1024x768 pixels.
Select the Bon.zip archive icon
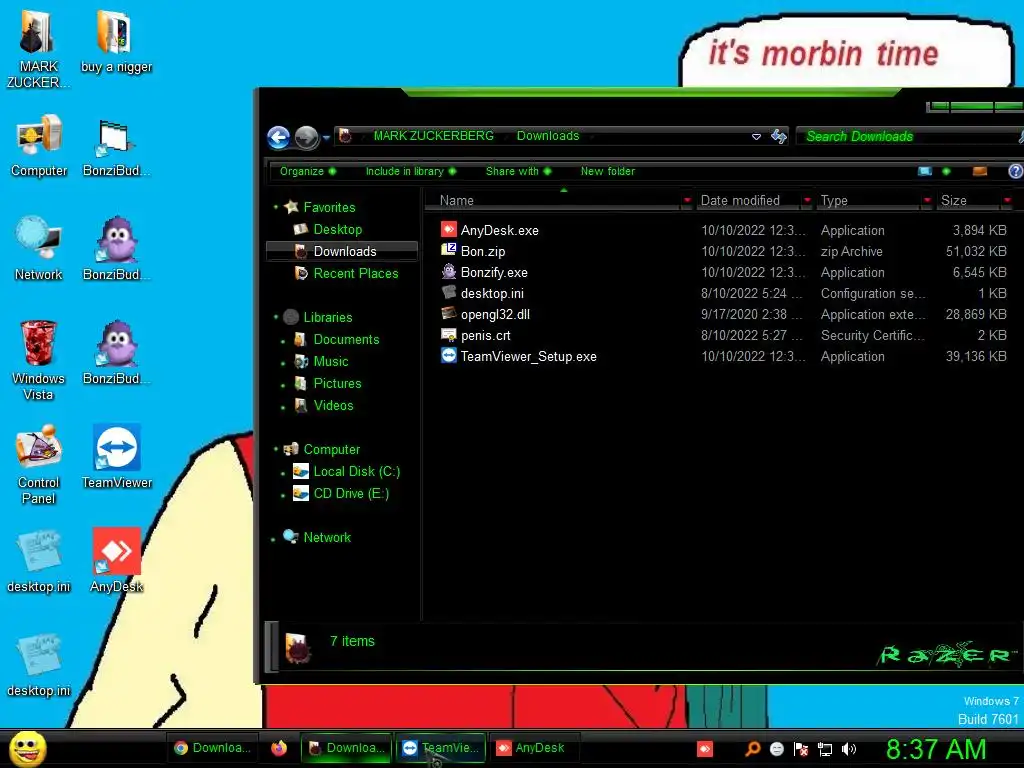click(449, 251)
